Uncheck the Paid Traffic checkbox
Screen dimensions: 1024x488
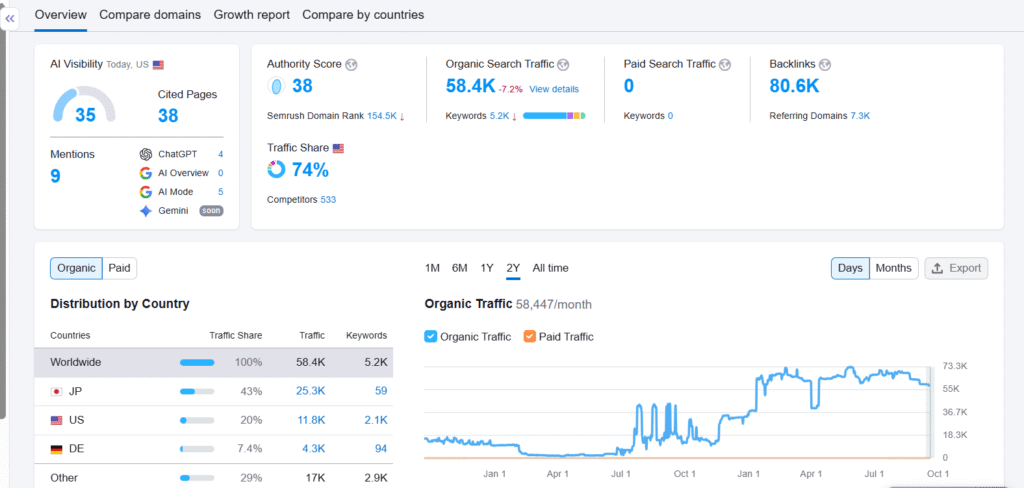529,337
